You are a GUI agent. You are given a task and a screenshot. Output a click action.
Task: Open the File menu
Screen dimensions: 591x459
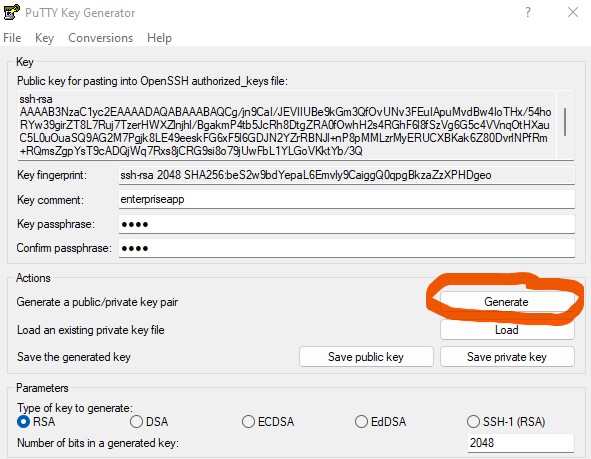click(x=12, y=38)
